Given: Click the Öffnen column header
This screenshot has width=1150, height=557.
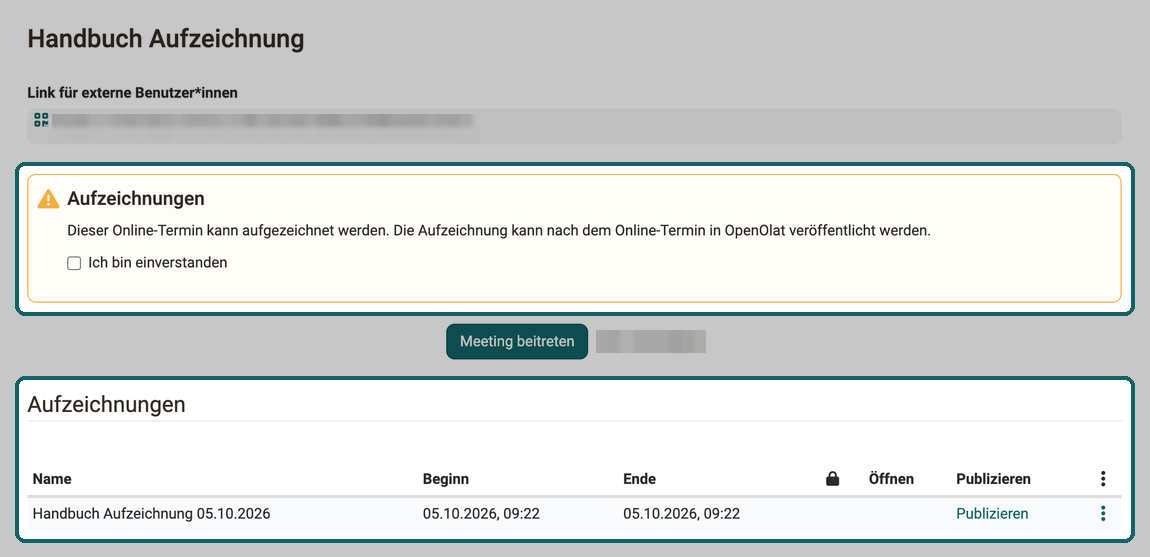Looking at the screenshot, I should tap(891, 479).
